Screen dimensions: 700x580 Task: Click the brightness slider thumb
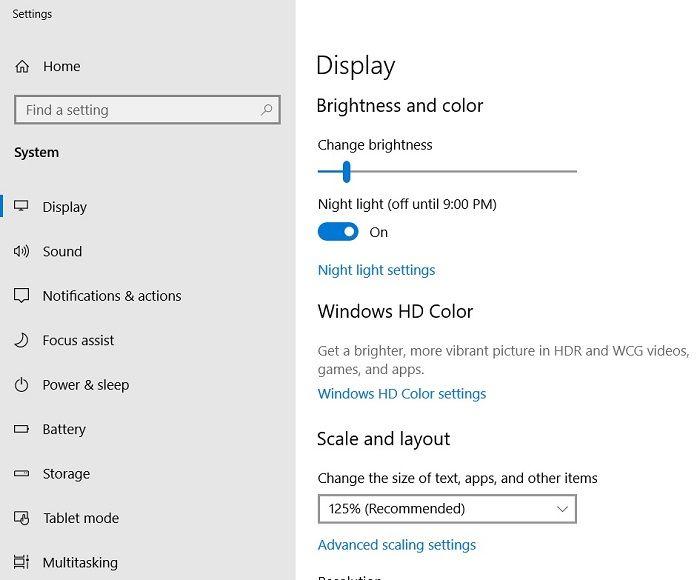tap(346, 172)
